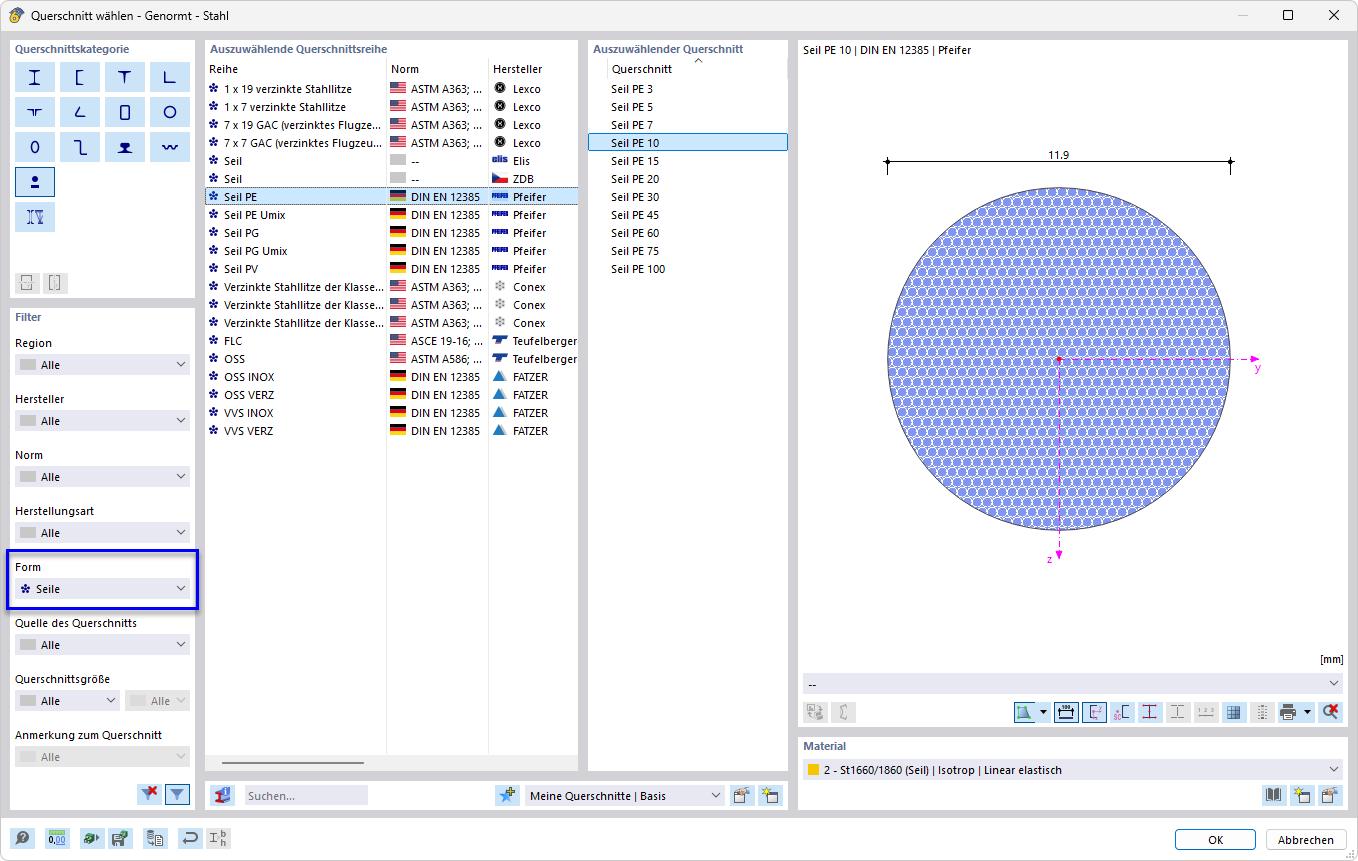Select the built-up sections category icon
1358x861 pixels.
[35, 217]
